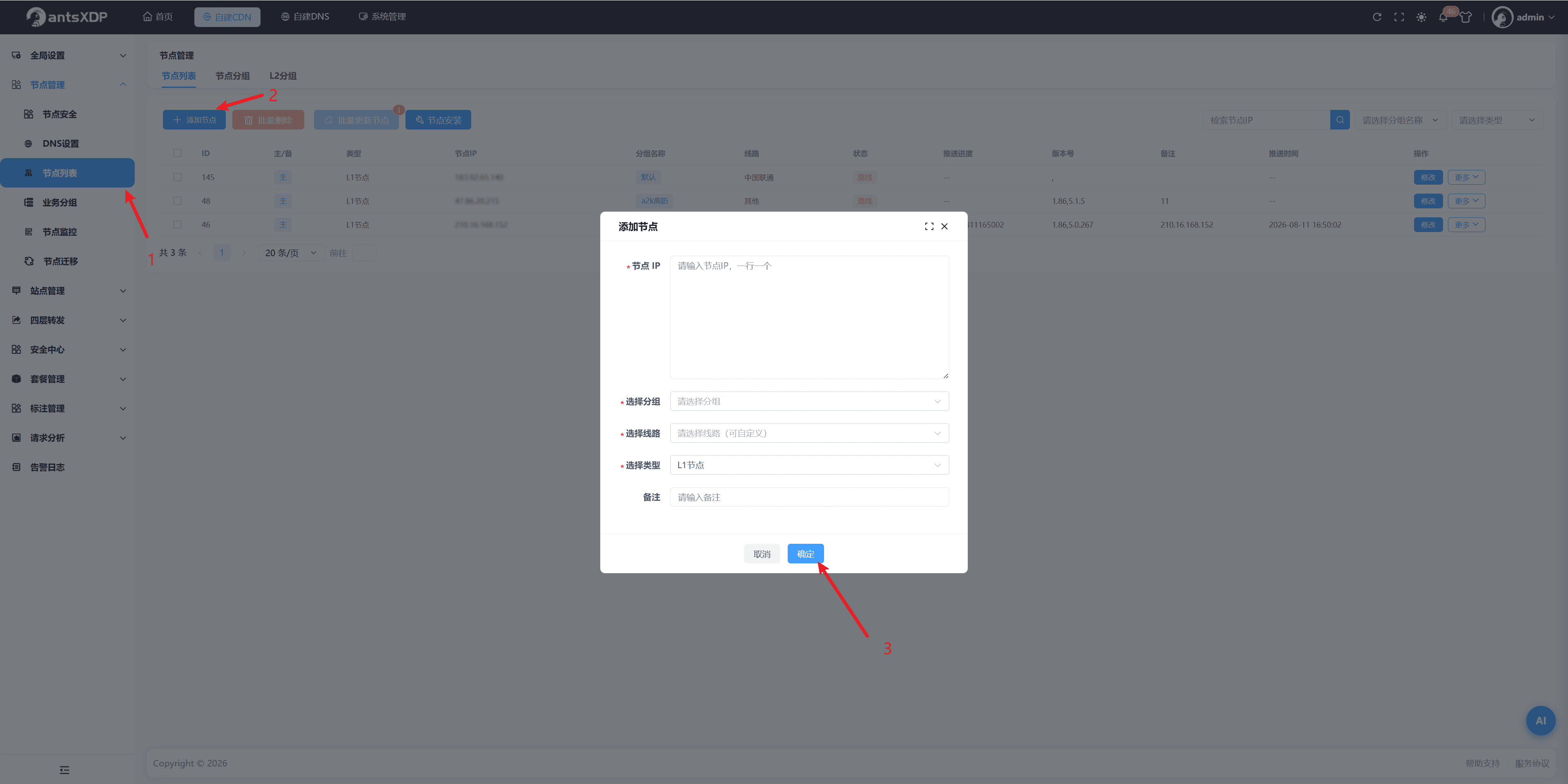Close the 添加节点 dialog
The height and width of the screenshot is (784, 1568).
tap(944, 226)
